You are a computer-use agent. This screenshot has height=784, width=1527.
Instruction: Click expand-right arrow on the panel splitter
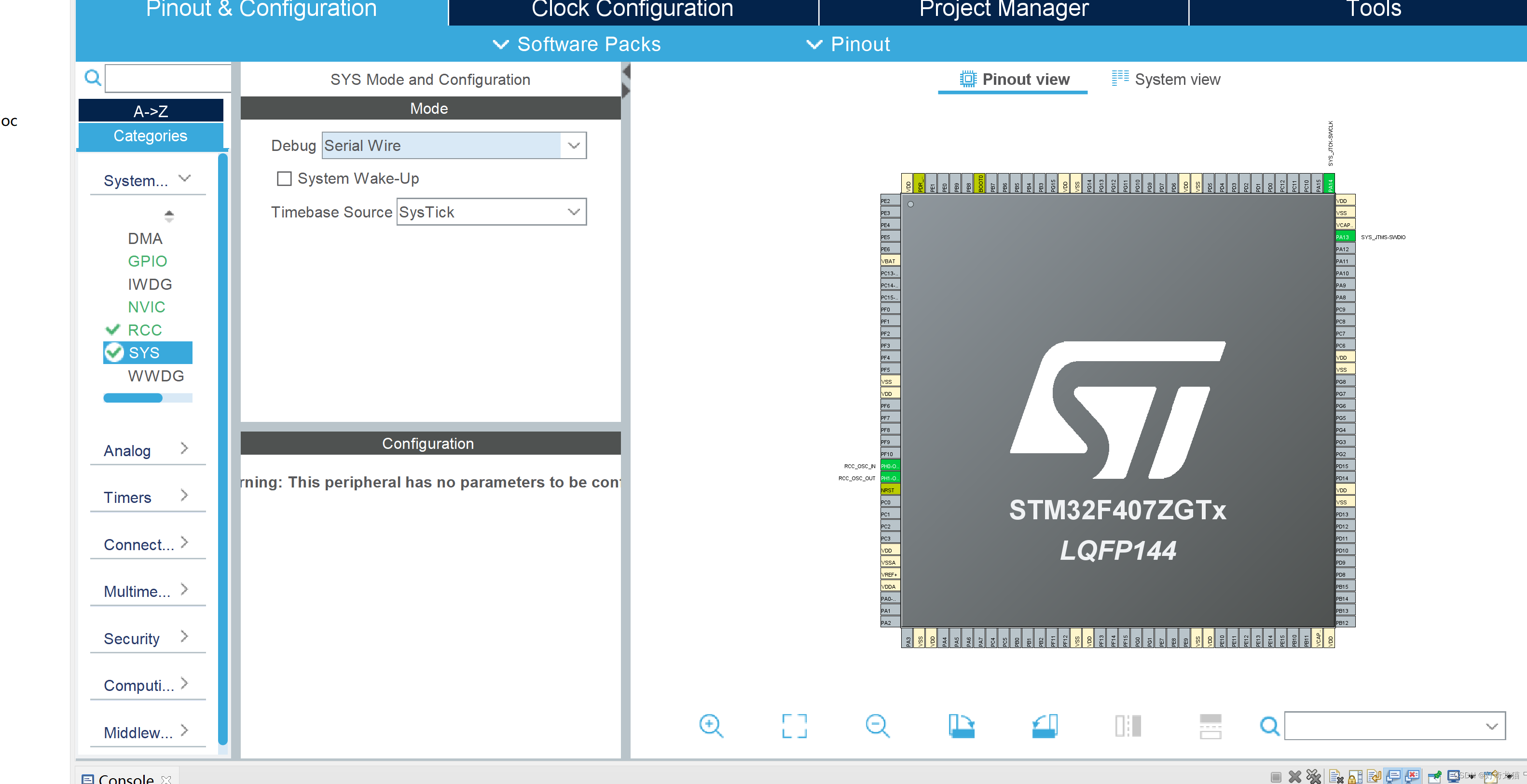626,91
